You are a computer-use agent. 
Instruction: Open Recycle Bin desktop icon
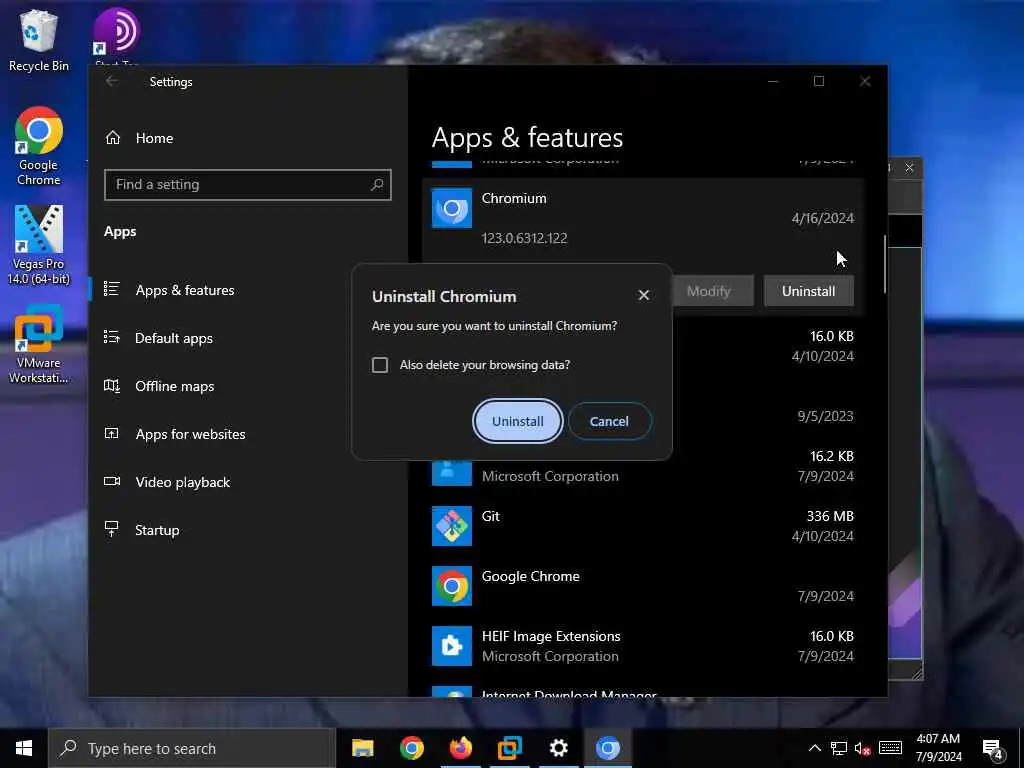(39, 41)
